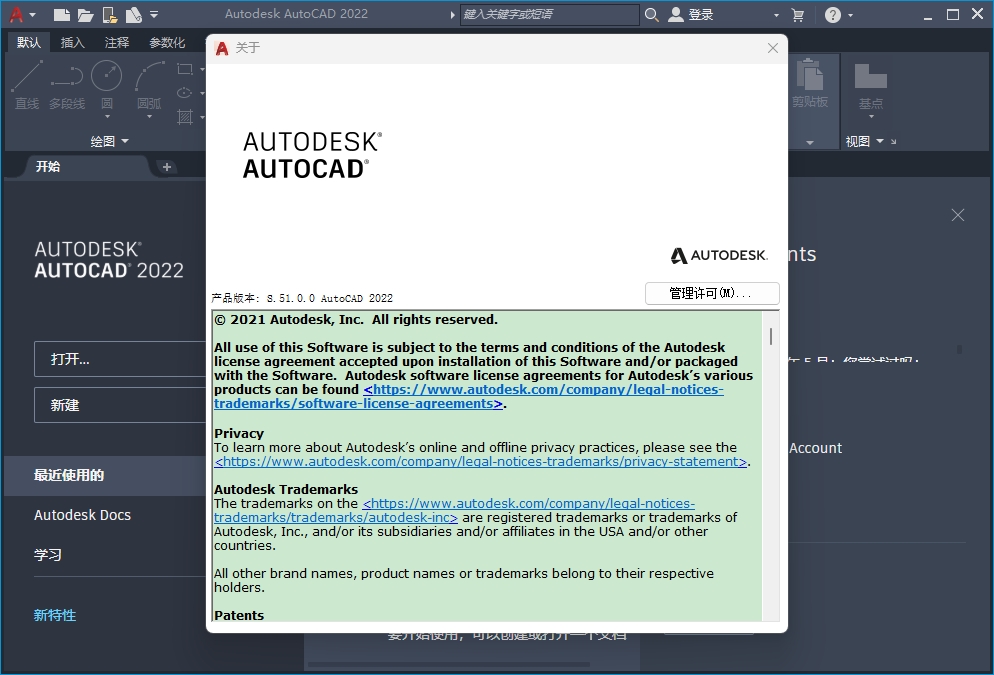The image size is (994, 675).
Task: Click the AutoCAD application menu A button
Action: [15, 14]
